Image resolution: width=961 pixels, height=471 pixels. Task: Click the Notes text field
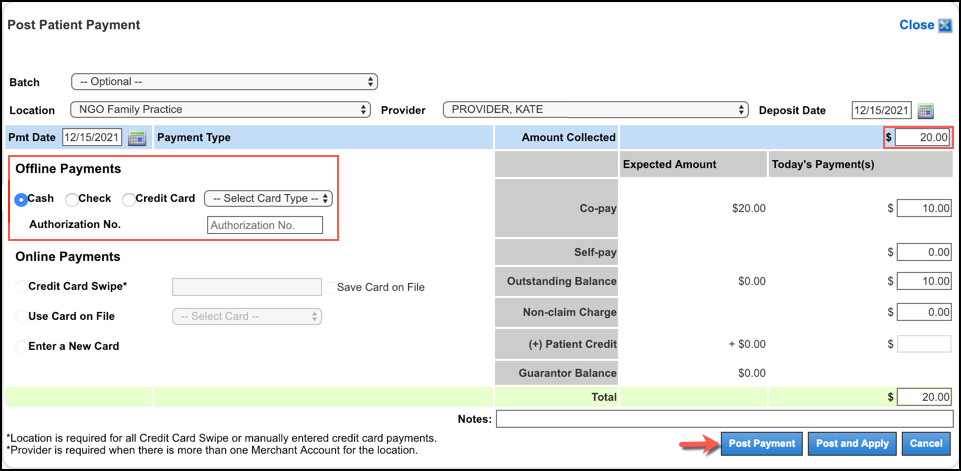point(724,419)
